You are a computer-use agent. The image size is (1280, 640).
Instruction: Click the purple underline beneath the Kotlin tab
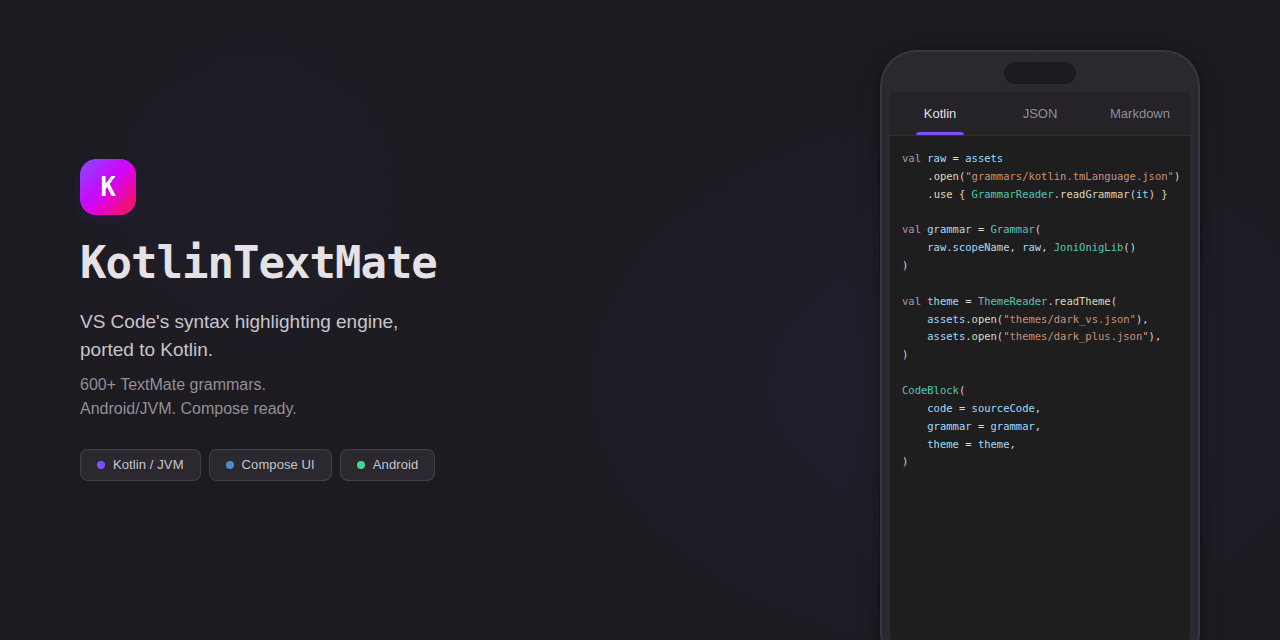(x=939, y=131)
